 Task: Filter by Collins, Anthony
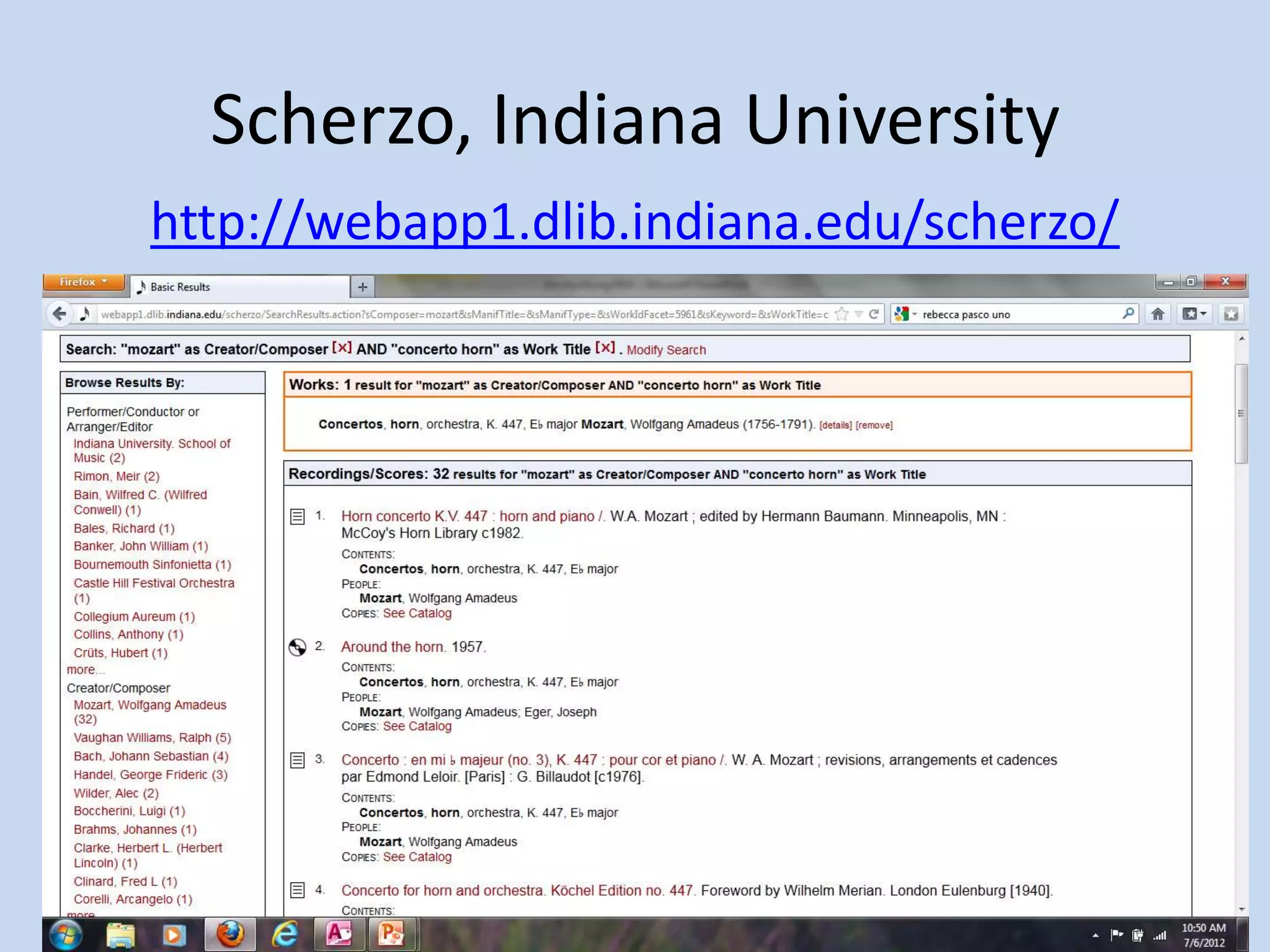pos(128,634)
